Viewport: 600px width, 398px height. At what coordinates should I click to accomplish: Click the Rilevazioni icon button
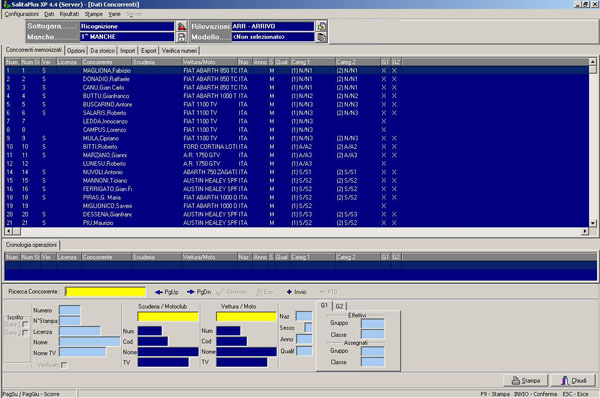tap(321, 26)
